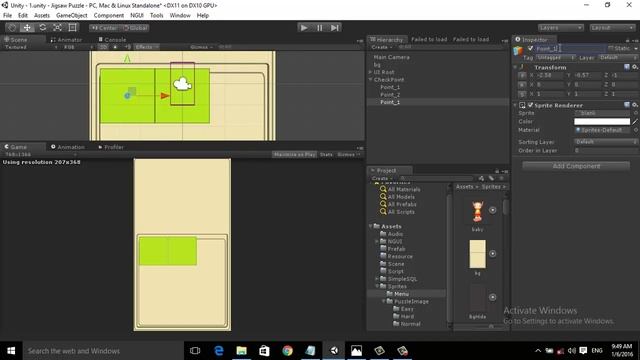Image resolution: width=640 pixels, height=360 pixels.
Task: Open the Layout dropdown
Action: 612,28
